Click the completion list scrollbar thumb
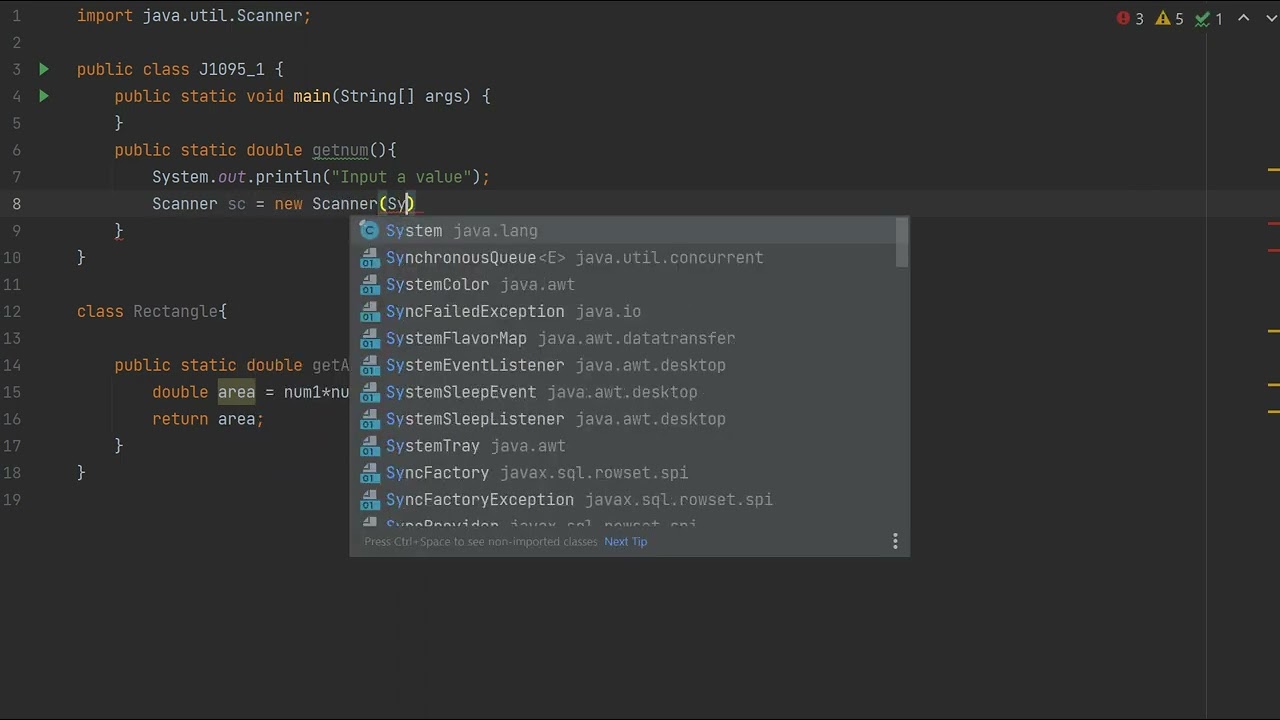Viewport: 1280px width, 720px height. 902,243
